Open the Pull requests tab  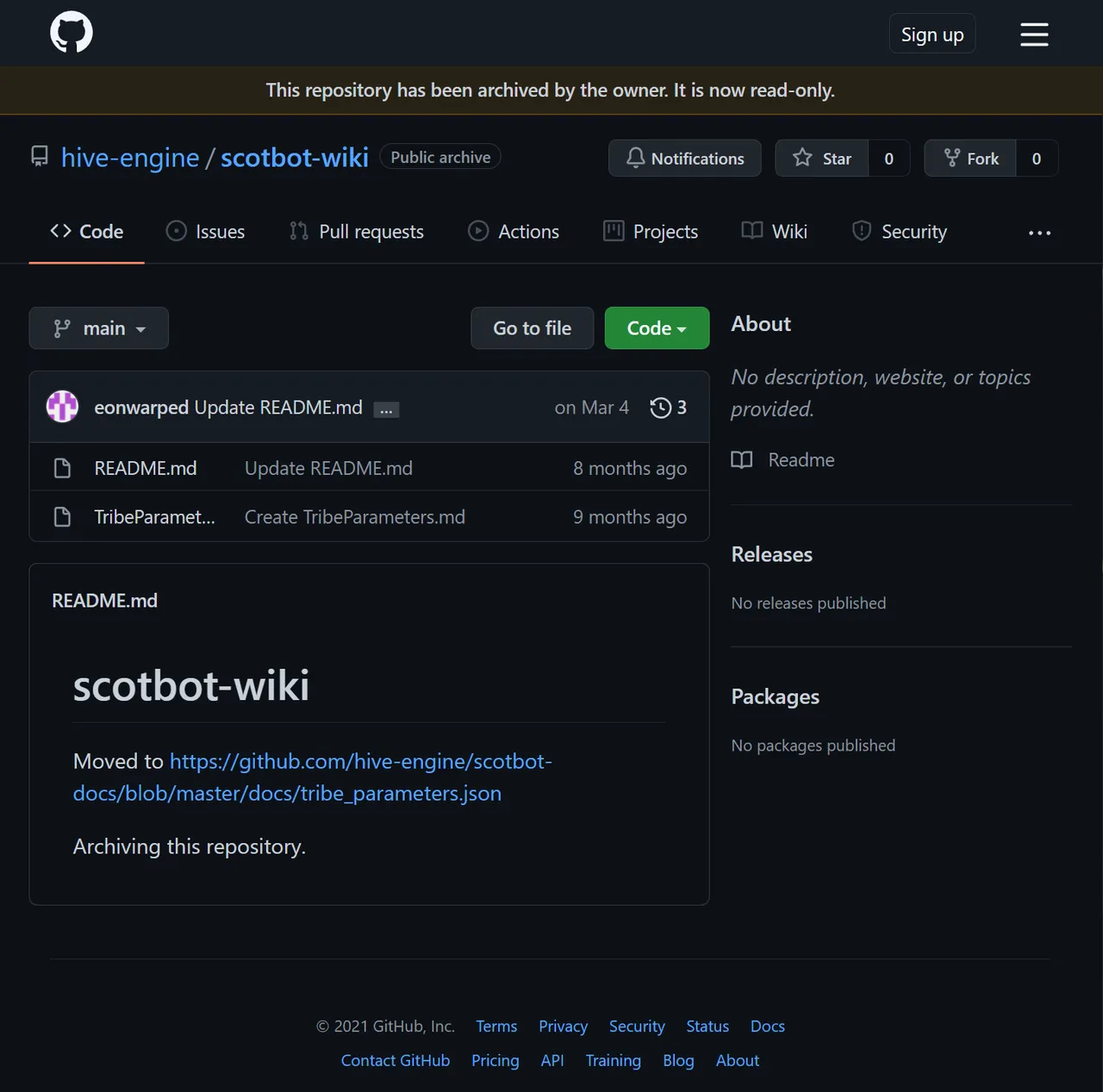(357, 232)
